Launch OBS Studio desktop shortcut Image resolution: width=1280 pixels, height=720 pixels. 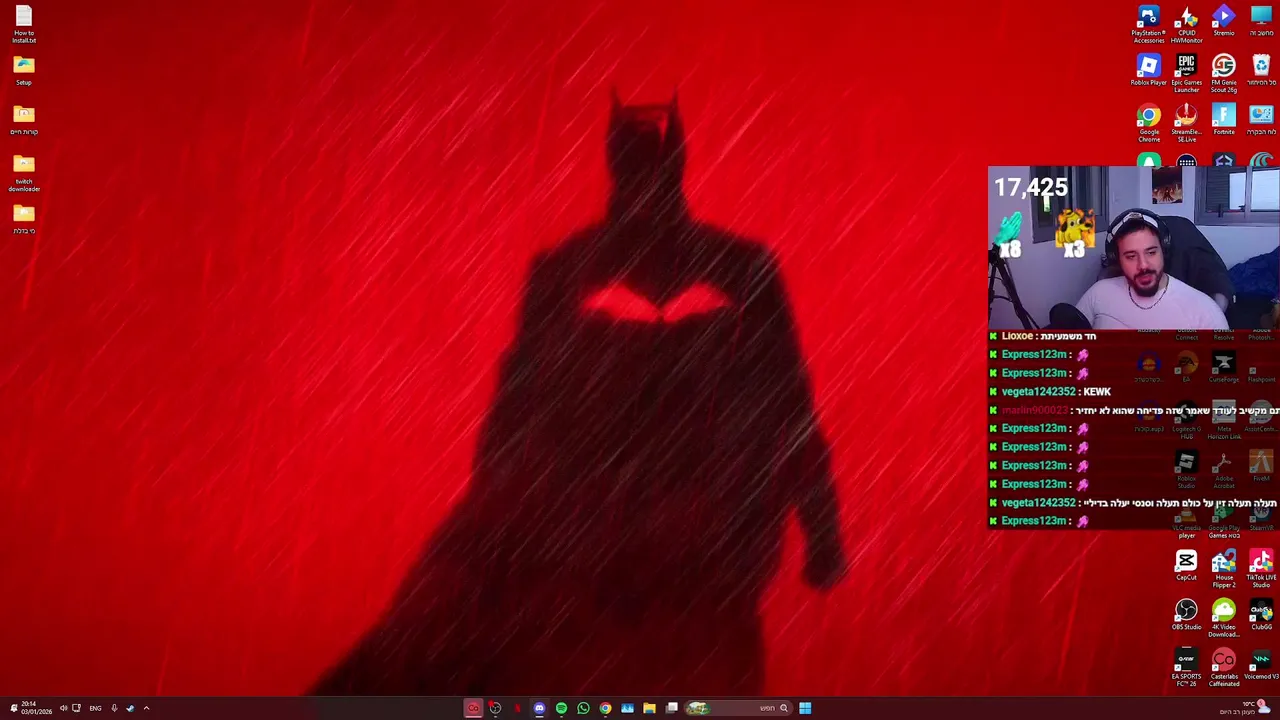tap(1186, 615)
